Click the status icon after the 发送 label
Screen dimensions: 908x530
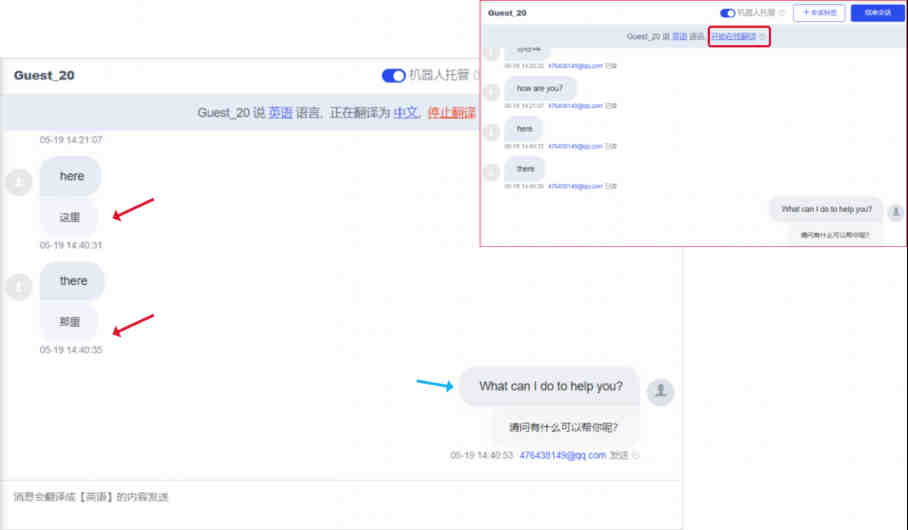coord(636,455)
